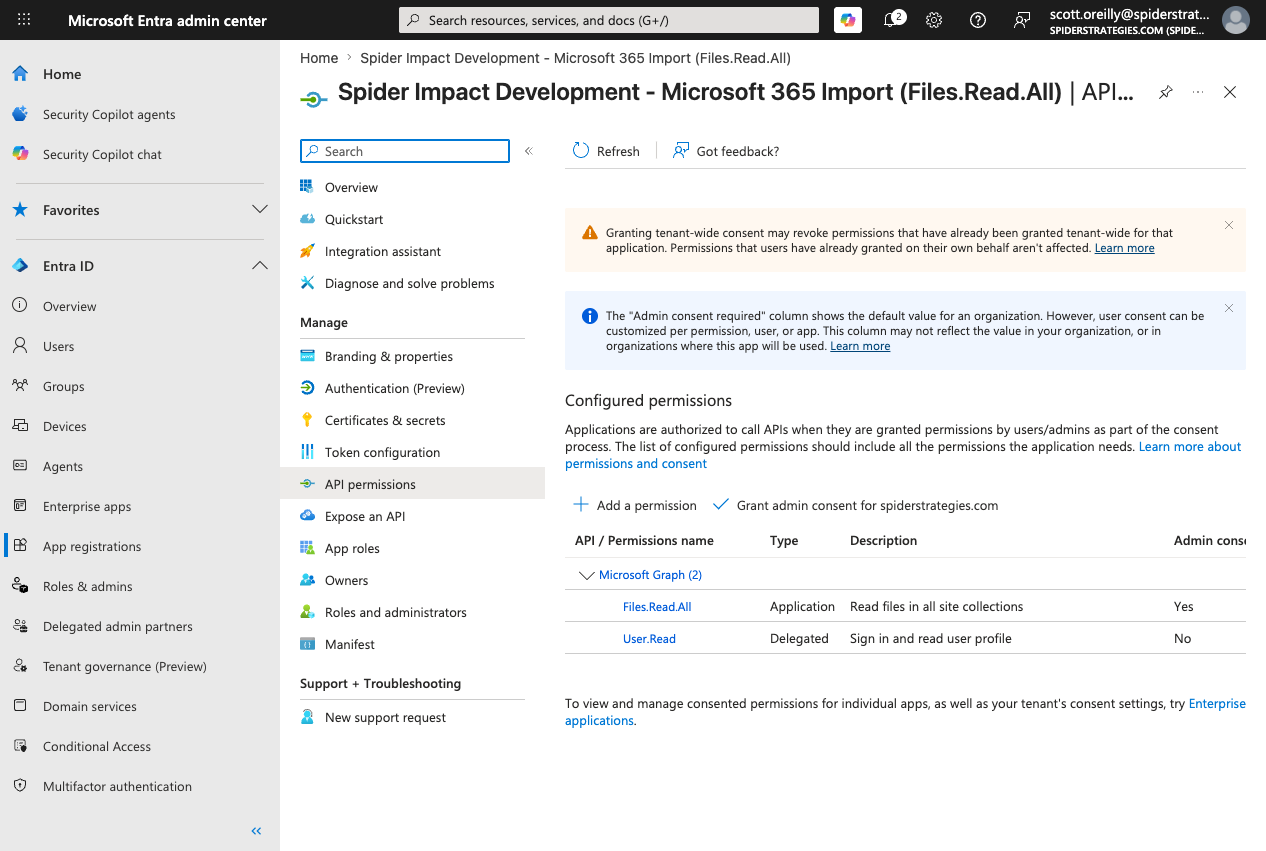Viewport: 1266px width, 851px height.
Task: Open App roles
Action: [352, 548]
